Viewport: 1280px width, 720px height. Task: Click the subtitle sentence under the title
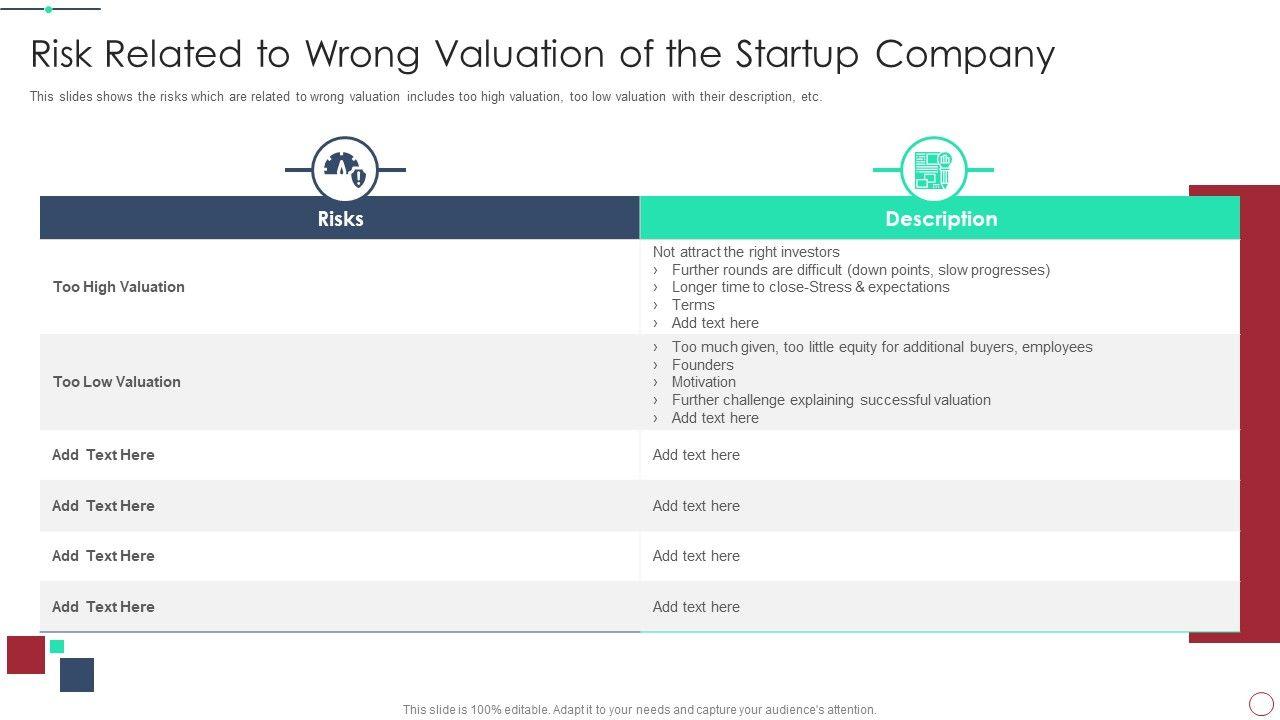point(425,97)
